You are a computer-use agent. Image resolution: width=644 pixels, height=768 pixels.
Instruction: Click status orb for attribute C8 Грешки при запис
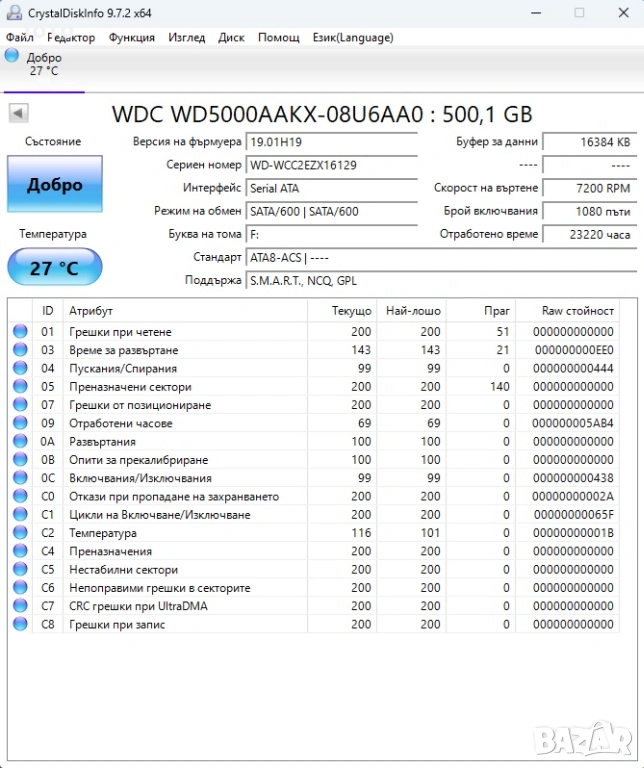[x=20, y=624]
